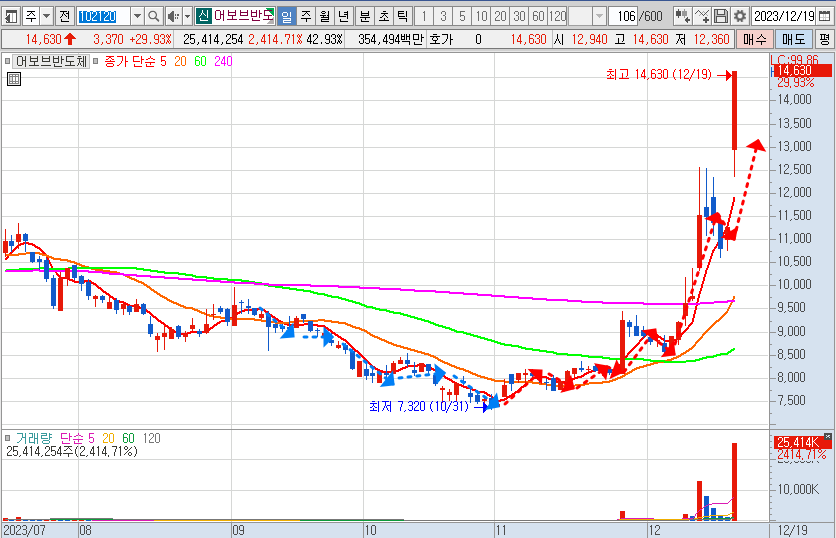
Task: Expand the sound options dropdown arrow
Action: click(187, 17)
